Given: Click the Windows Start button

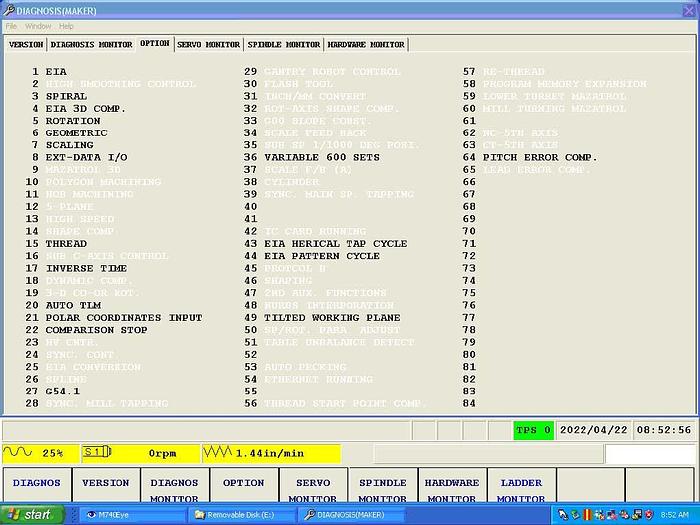Looking at the screenshot, I should tap(31, 514).
